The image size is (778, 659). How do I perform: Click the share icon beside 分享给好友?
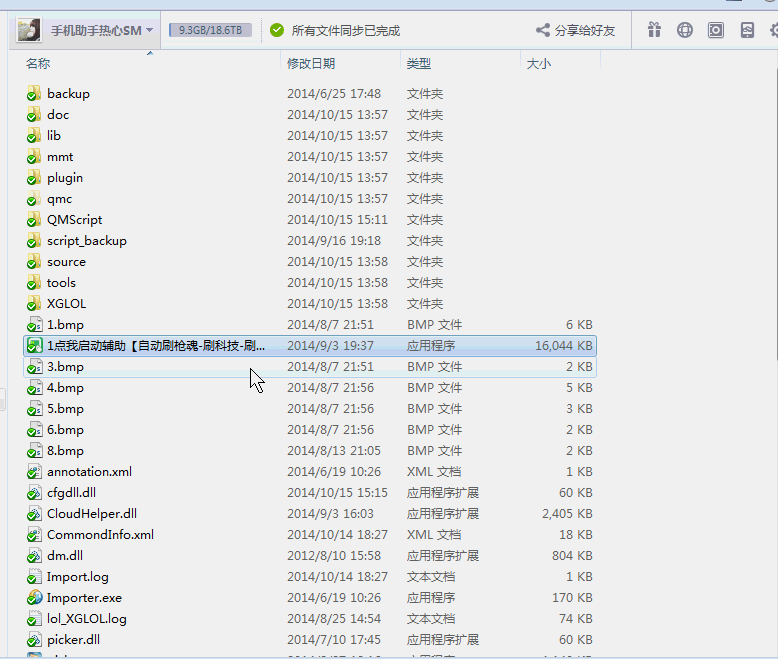point(543,30)
